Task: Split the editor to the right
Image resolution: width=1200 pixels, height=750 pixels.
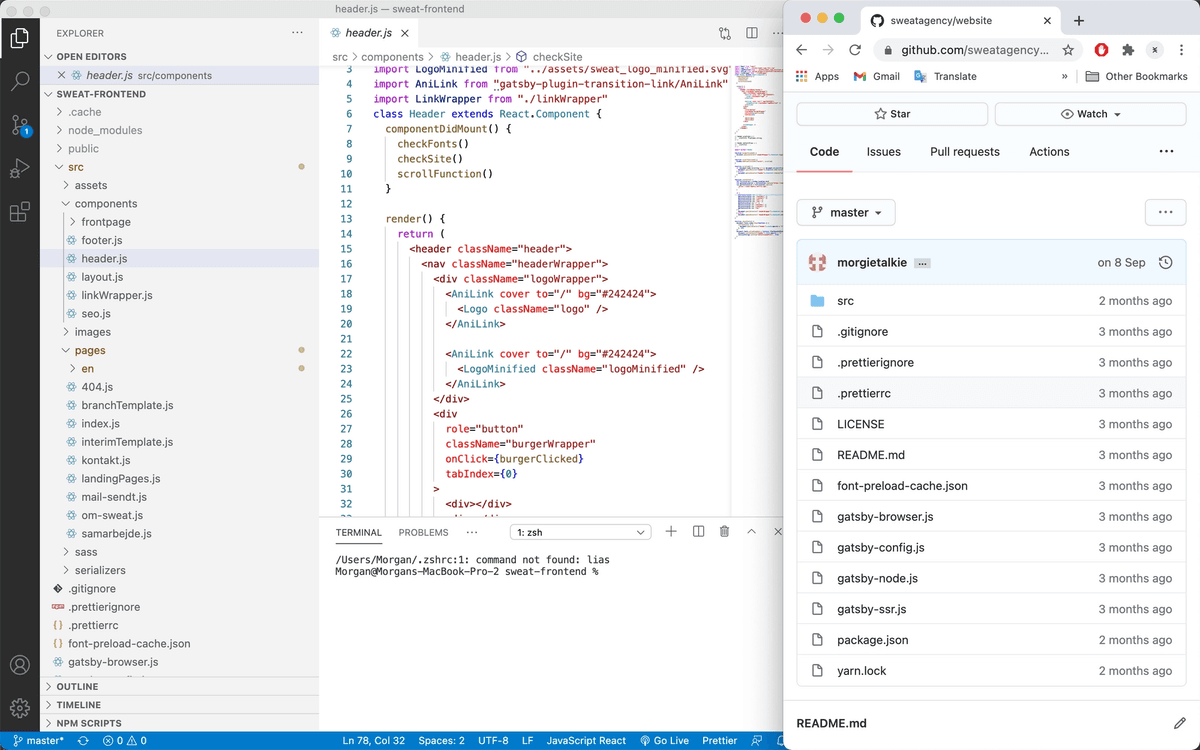Action: pos(751,33)
